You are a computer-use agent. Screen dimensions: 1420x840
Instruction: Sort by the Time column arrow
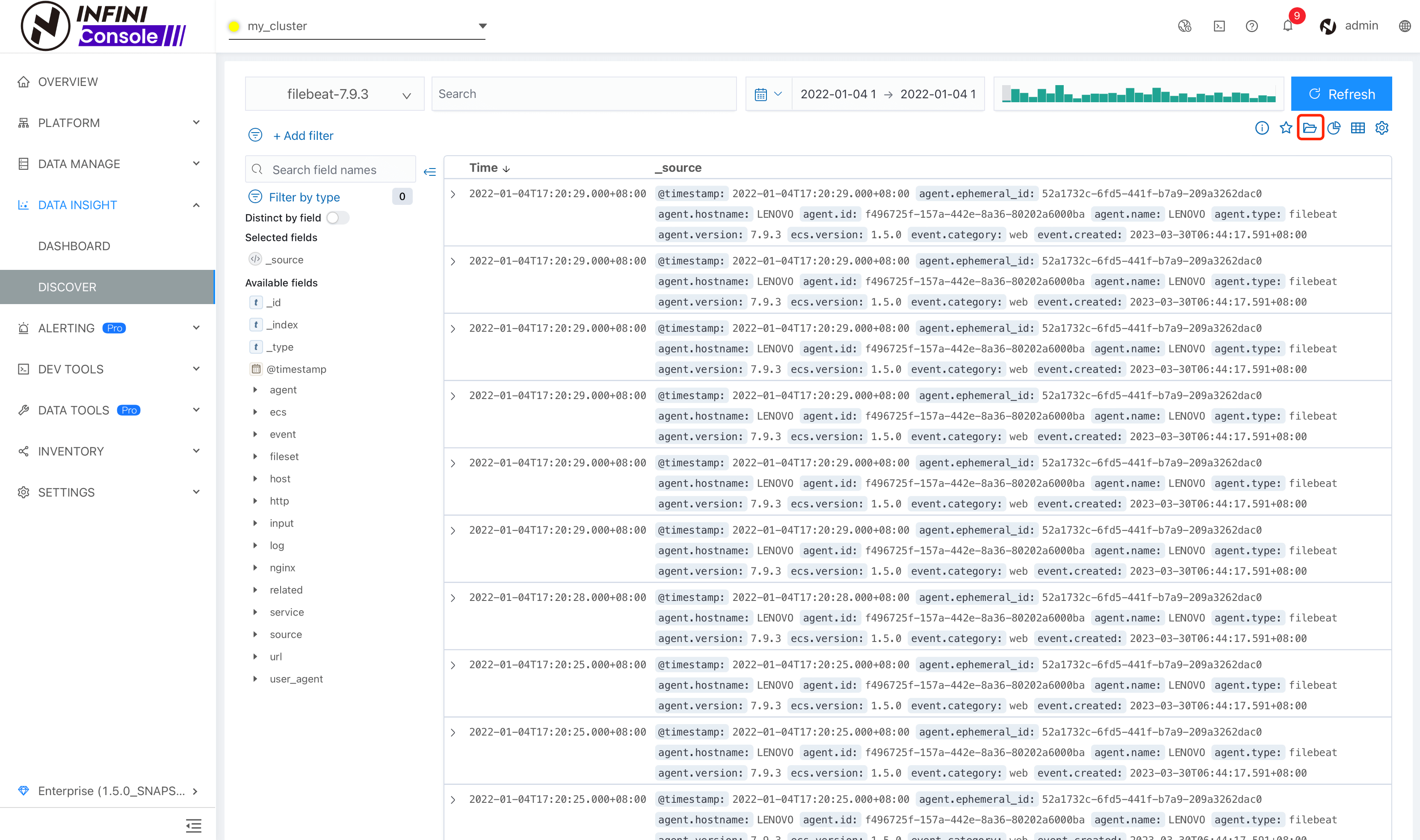point(506,169)
